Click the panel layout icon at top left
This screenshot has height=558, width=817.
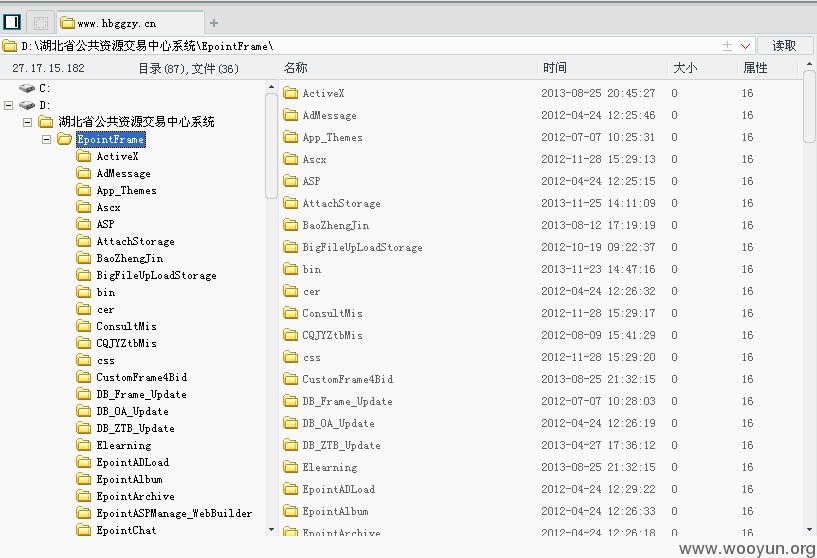pyautogui.click(x=12, y=22)
